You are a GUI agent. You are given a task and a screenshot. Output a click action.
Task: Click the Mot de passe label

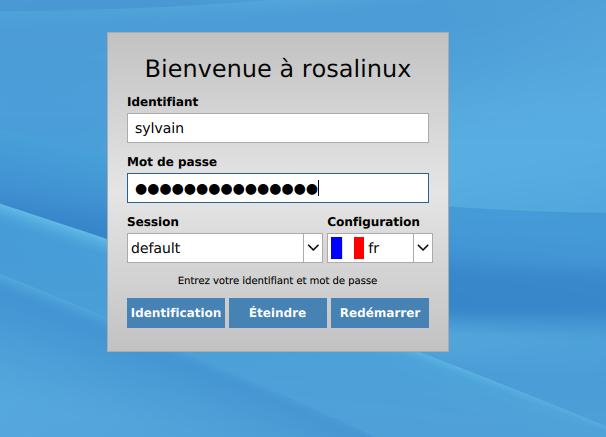click(172, 162)
